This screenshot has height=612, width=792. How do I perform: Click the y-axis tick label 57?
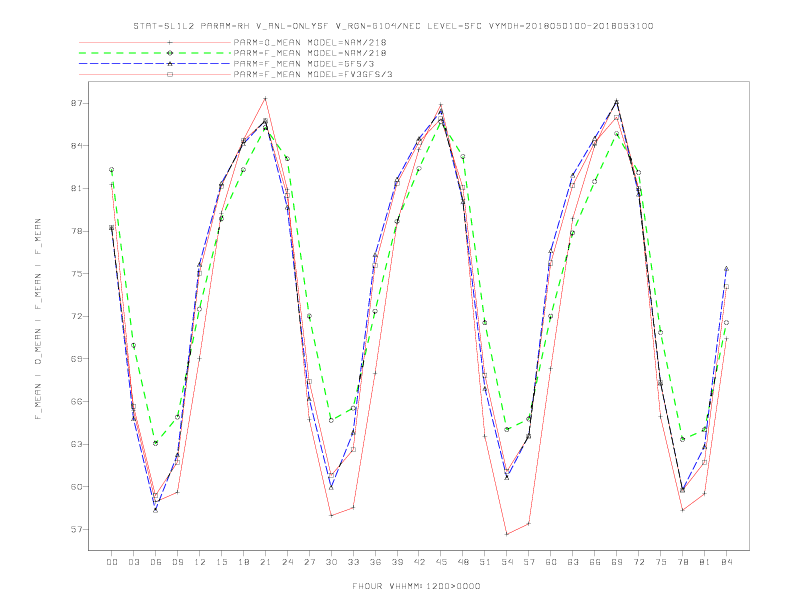click(x=75, y=530)
